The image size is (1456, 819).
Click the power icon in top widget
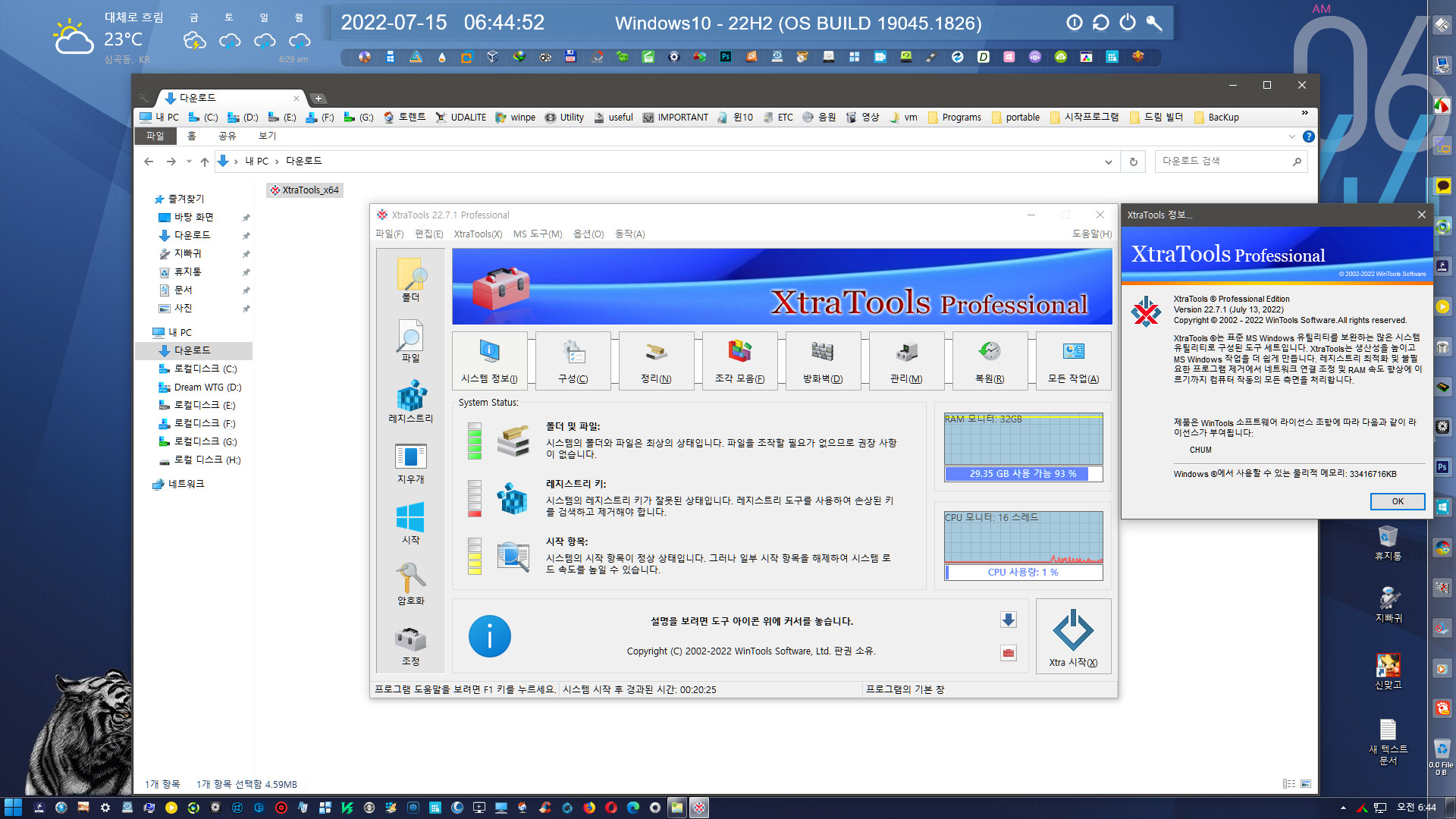[1128, 23]
